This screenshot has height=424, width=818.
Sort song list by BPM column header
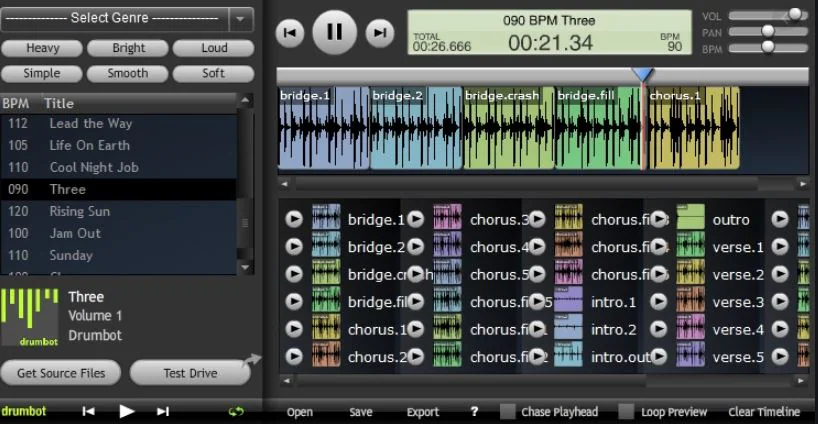16,103
